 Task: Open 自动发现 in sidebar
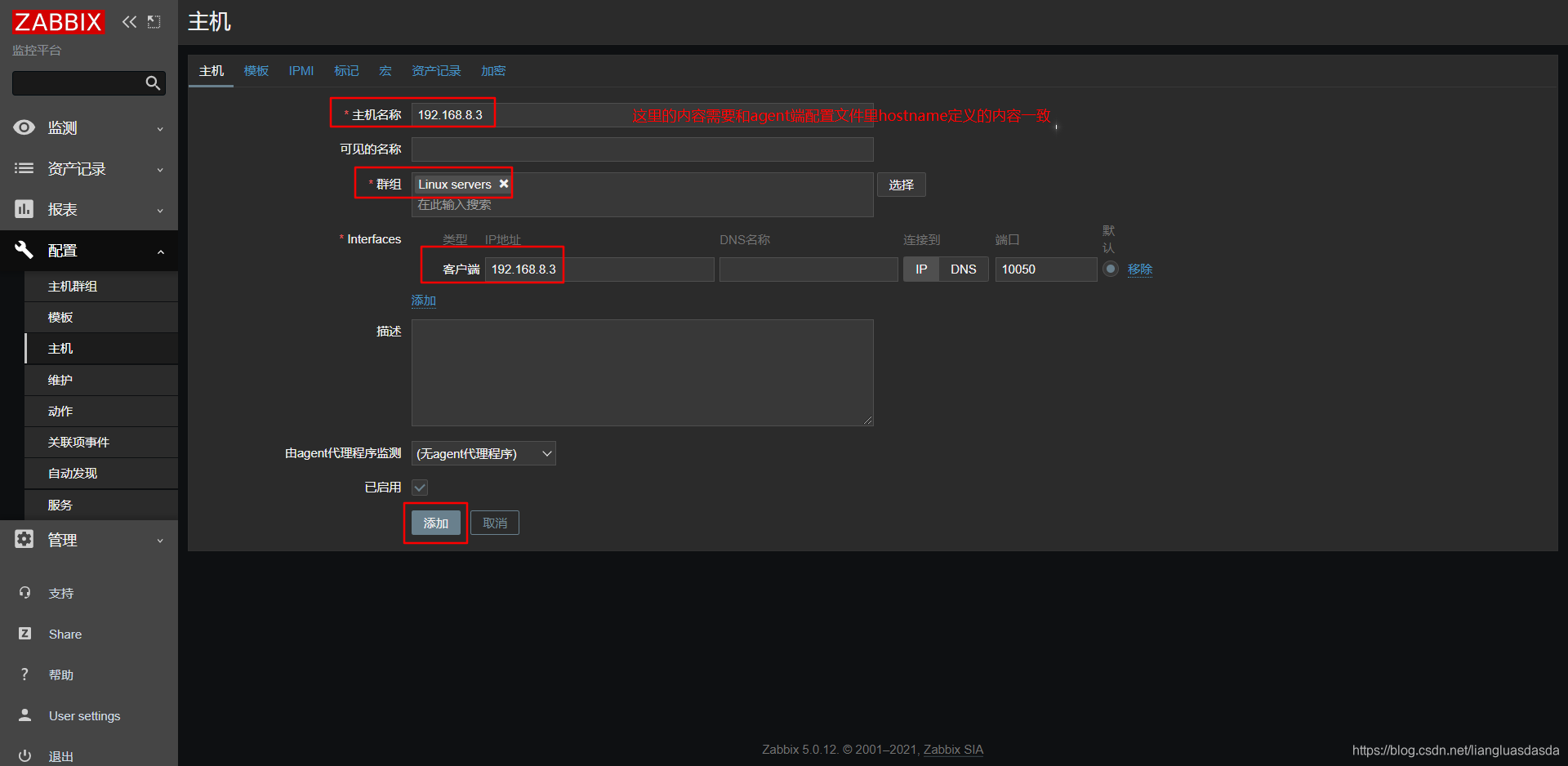coord(101,474)
